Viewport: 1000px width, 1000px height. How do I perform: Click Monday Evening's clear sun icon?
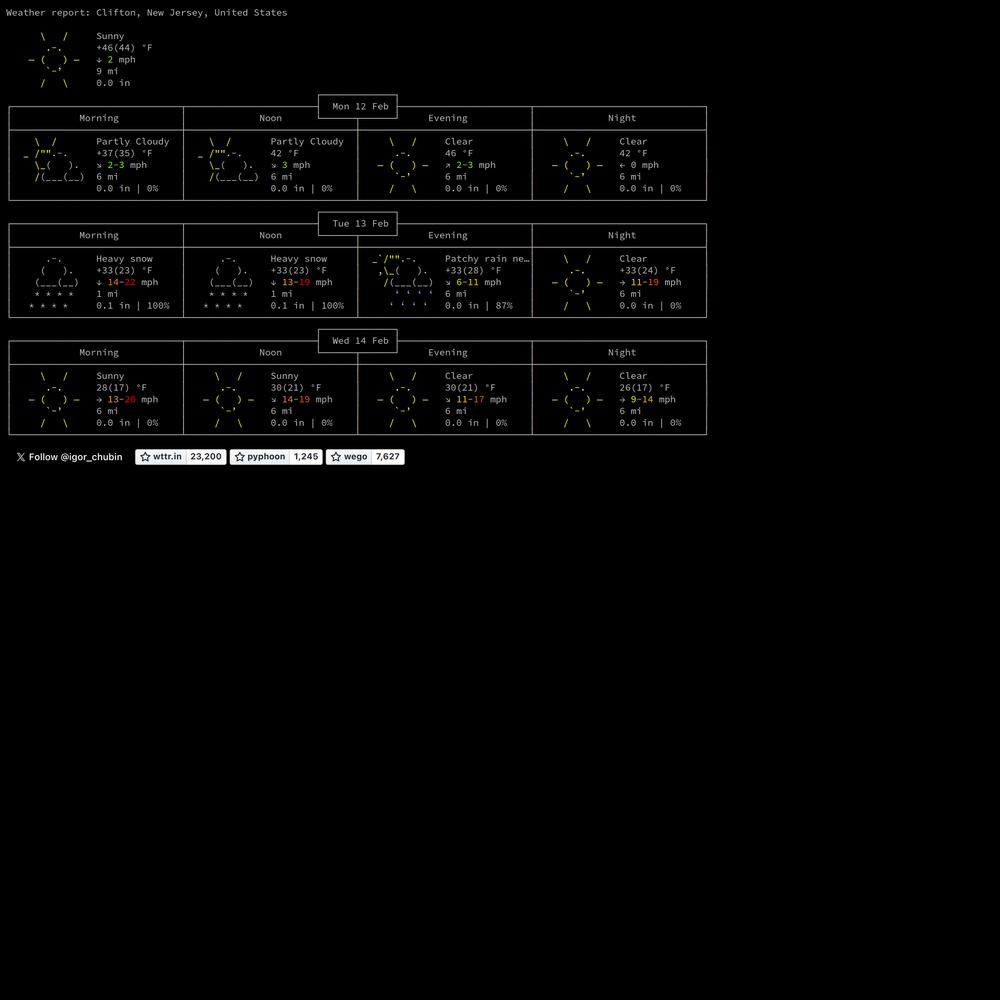(x=403, y=165)
